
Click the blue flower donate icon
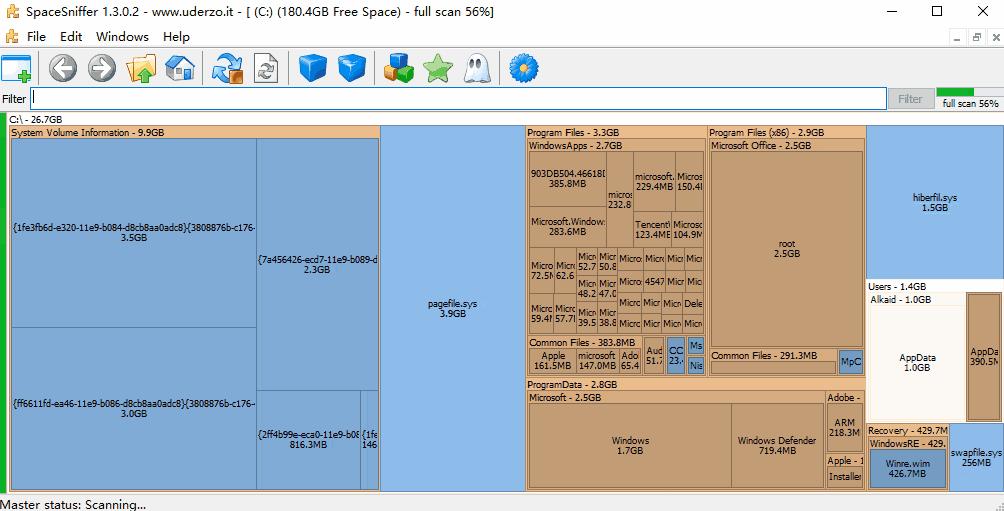(524, 68)
